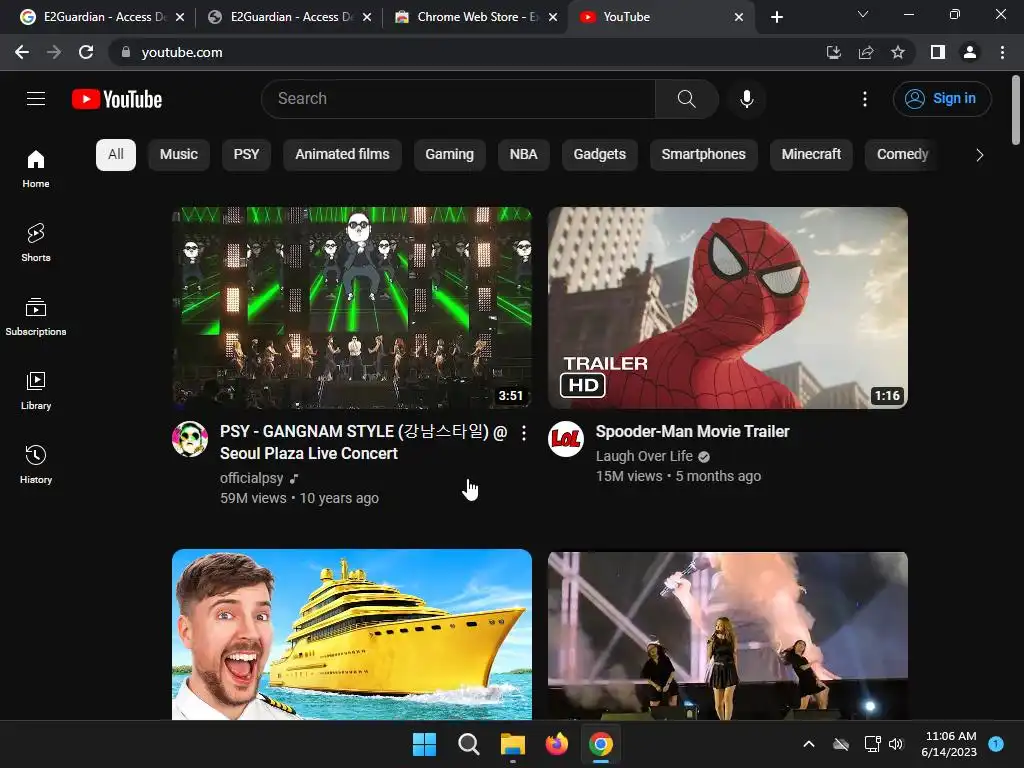
Task: Go forward in browser
Action: coord(54,52)
